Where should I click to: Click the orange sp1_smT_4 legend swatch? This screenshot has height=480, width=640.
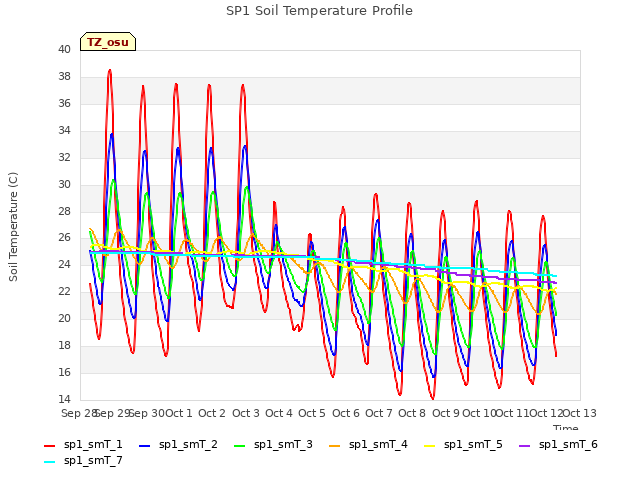pyautogui.click(x=335, y=446)
